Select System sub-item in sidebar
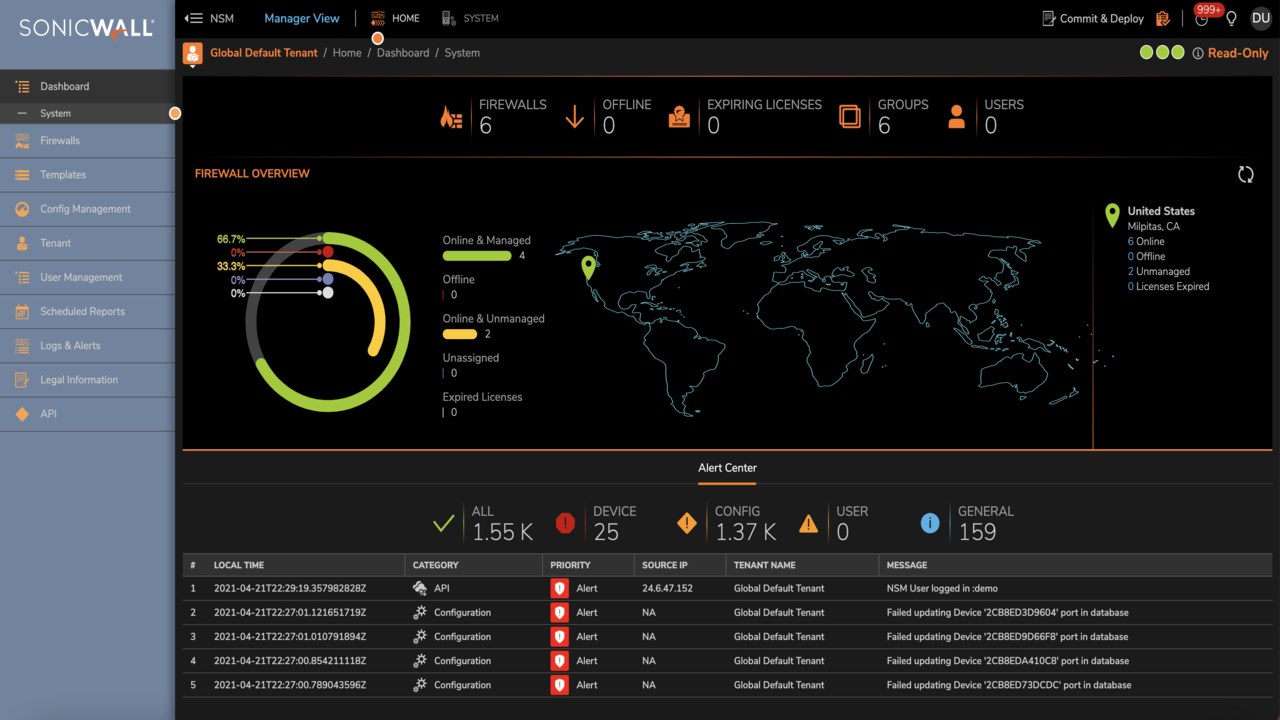This screenshot has height=720, width=1280. [x=87, y=113]
